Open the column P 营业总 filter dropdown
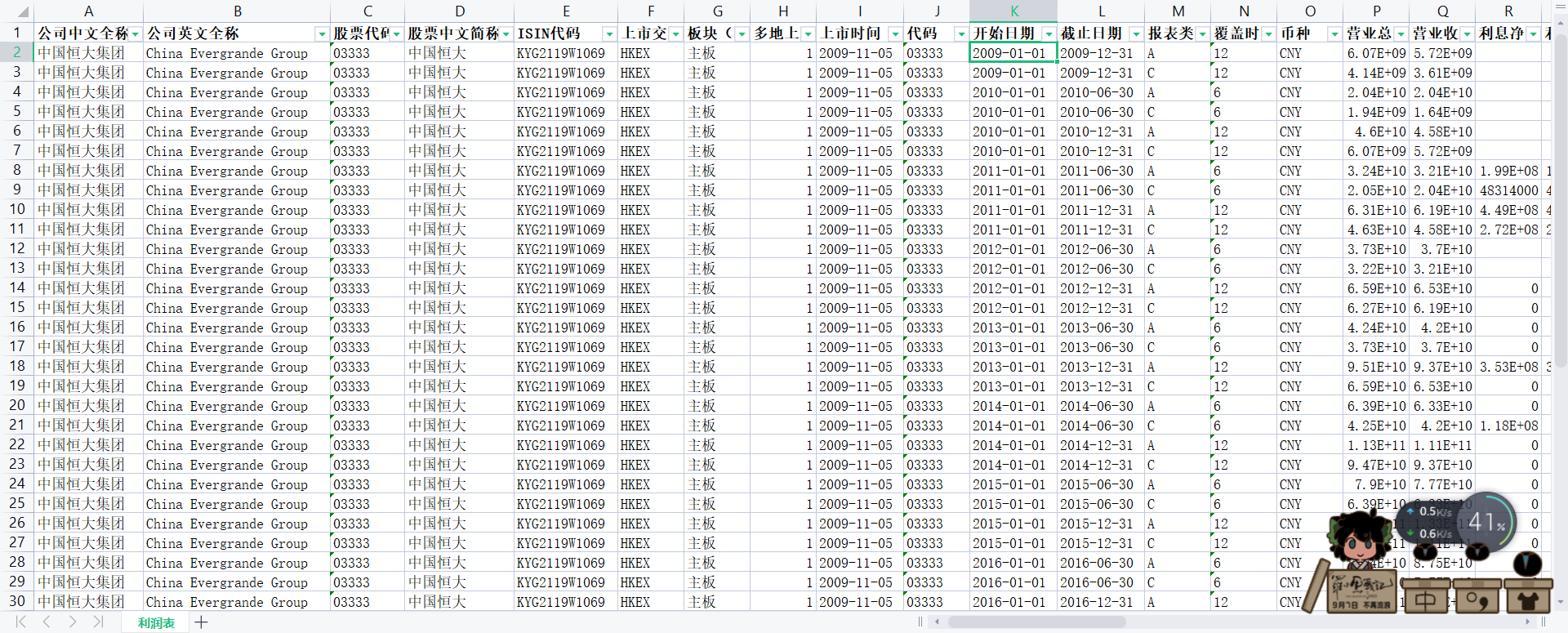This screenshot has width=1568, height=633. [x=1401, y=33]
